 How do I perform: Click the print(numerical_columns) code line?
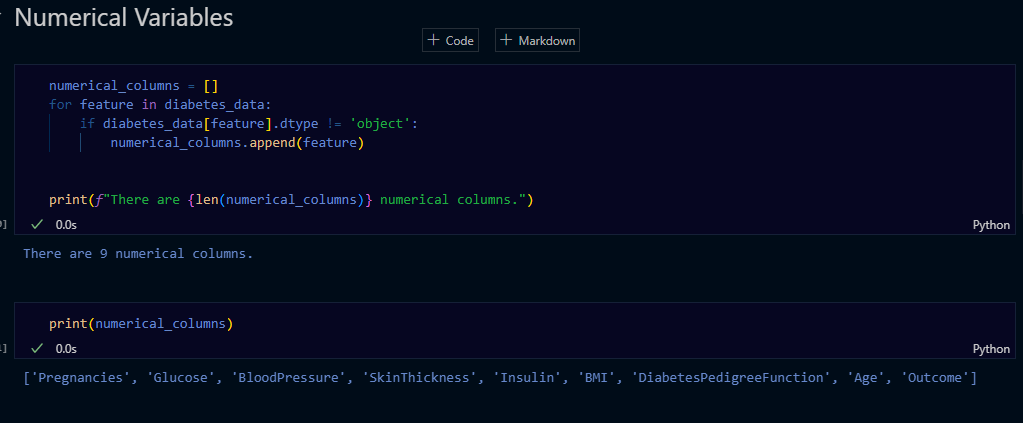[x=141, y=323]
